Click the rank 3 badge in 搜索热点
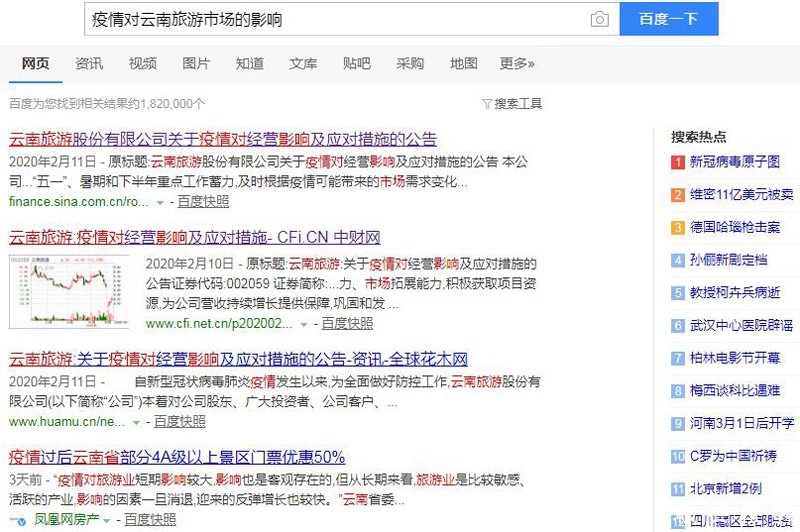 click(678, 227)
